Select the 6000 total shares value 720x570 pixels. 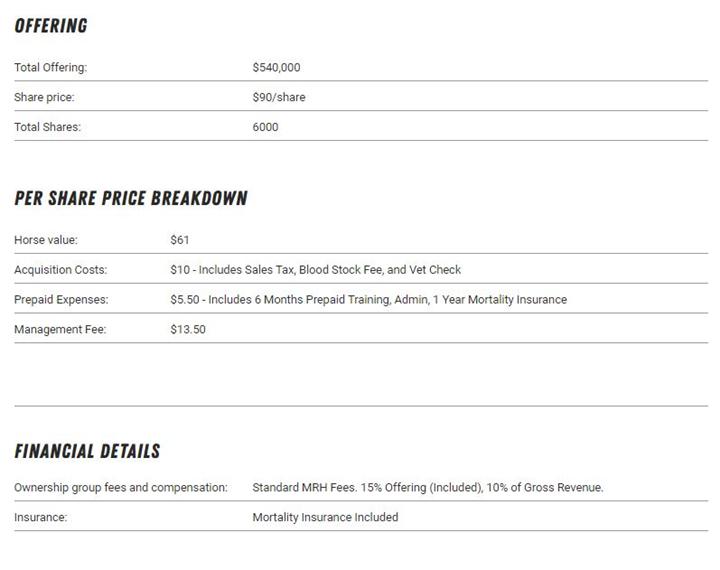pyautogui.click(x=266, y=127)
